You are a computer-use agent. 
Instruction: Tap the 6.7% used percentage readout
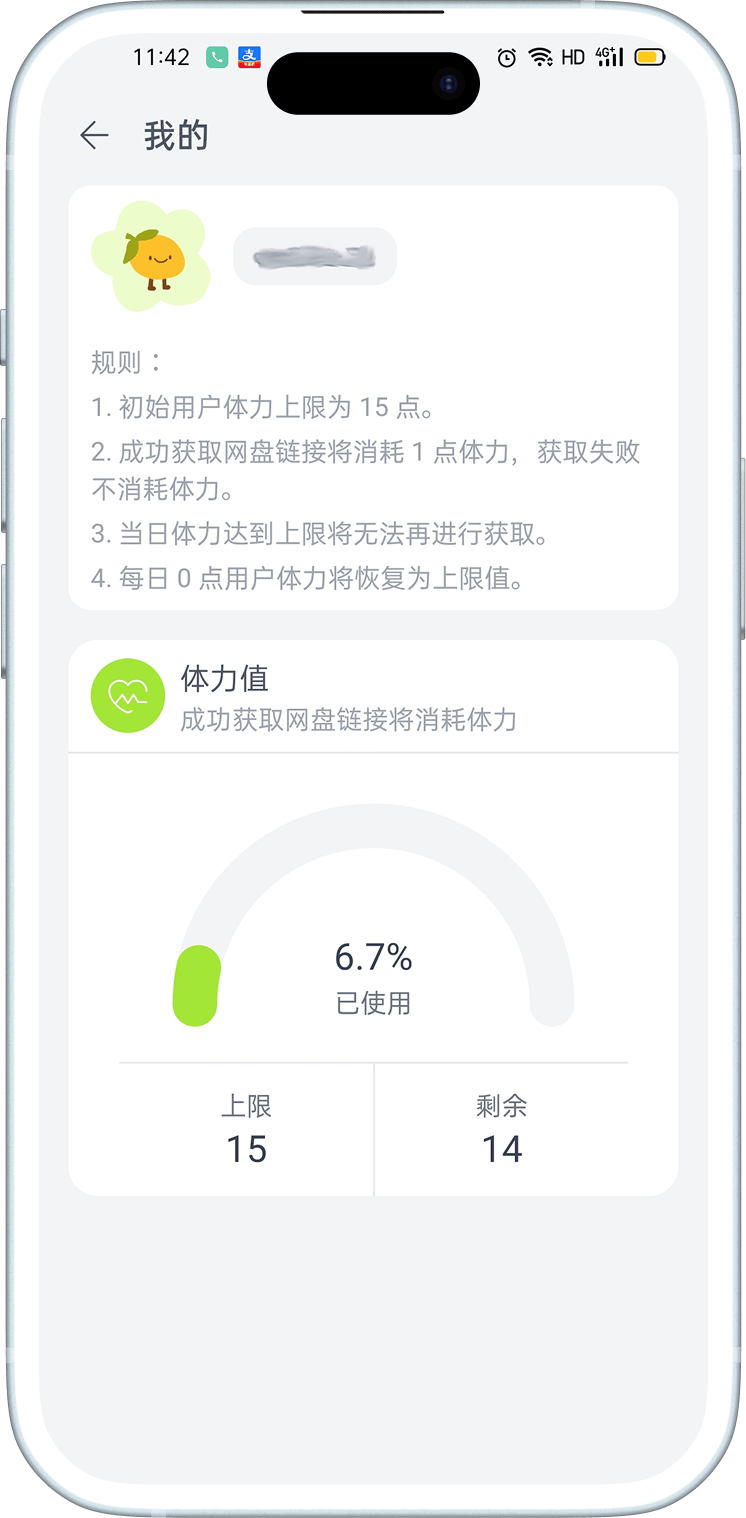373,958
